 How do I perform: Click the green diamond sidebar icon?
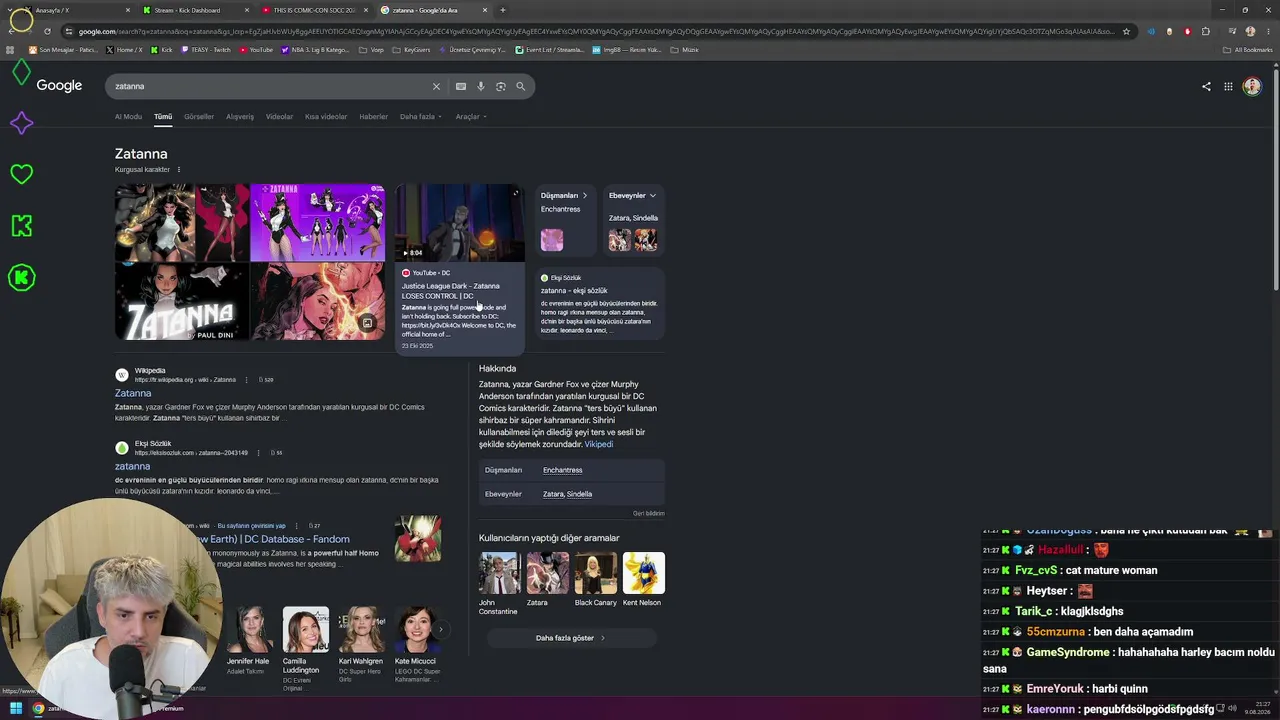pos(21,72)
